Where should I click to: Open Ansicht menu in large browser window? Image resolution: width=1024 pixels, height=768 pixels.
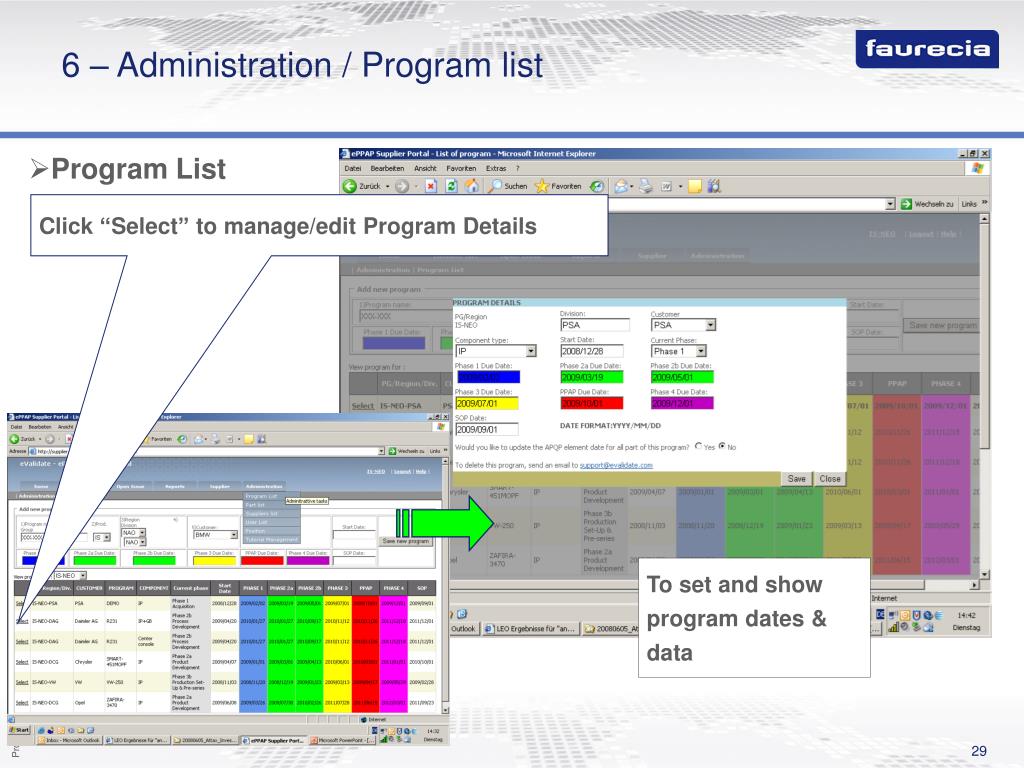click(425, 168)
